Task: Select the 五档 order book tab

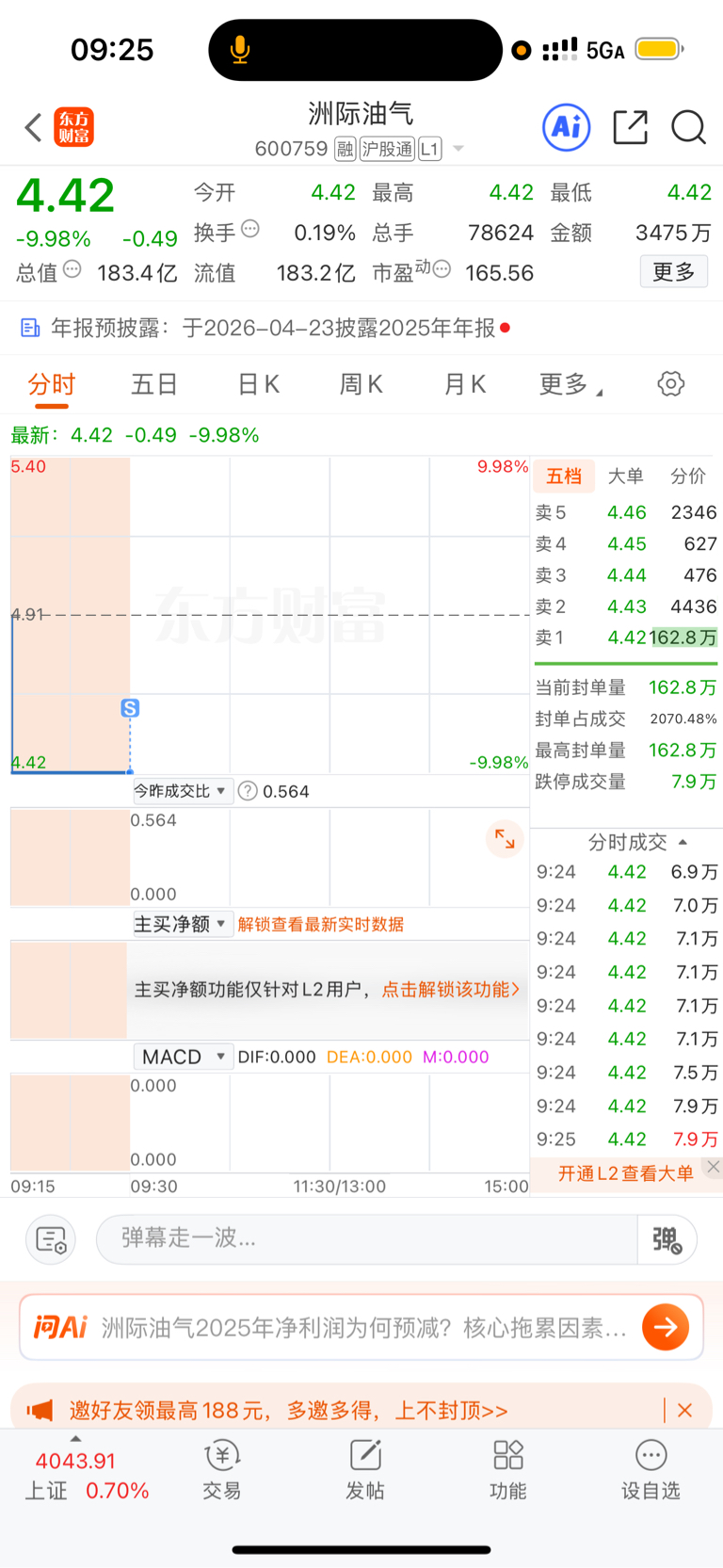Action: point(564,476)
